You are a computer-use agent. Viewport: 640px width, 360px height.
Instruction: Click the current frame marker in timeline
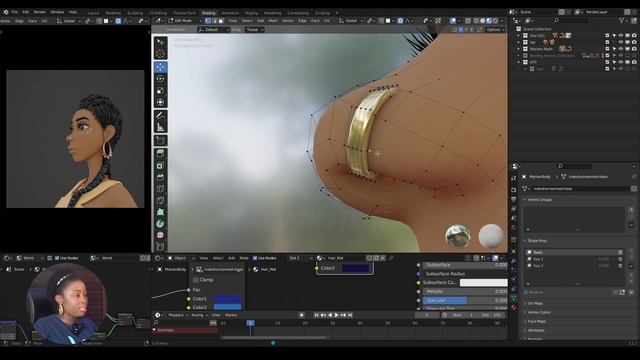(251, 323)
